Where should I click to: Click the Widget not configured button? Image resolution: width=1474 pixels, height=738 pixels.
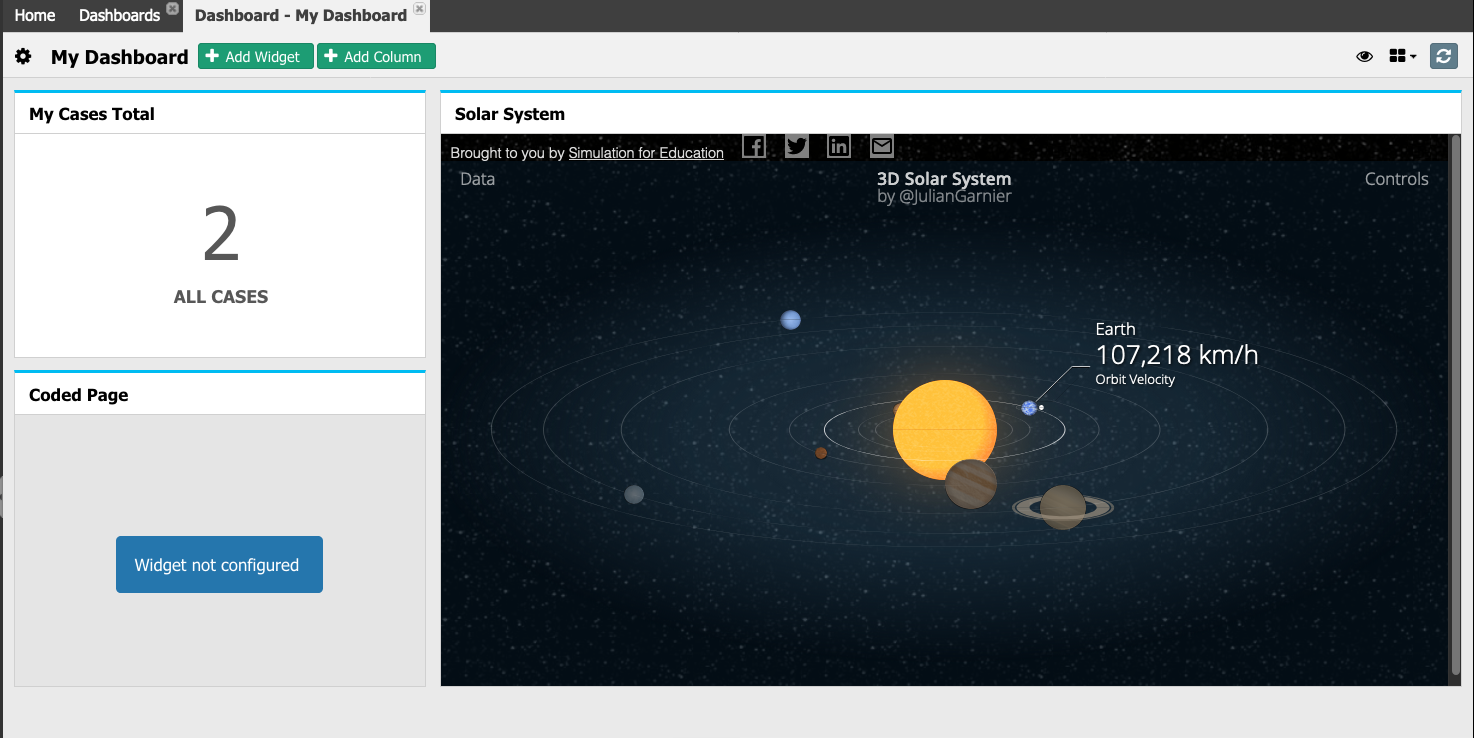pos(219,564)
